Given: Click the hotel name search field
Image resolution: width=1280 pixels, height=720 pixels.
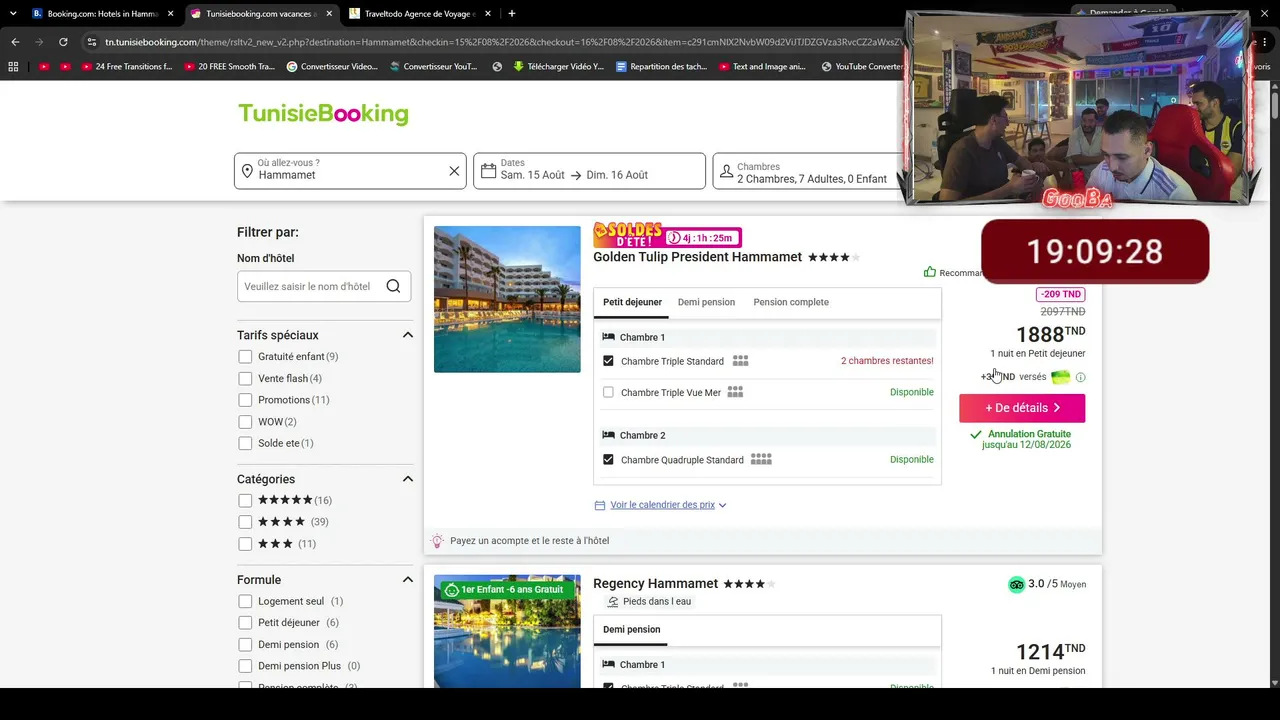Looking at the screenshot, I should coord(324,286).
